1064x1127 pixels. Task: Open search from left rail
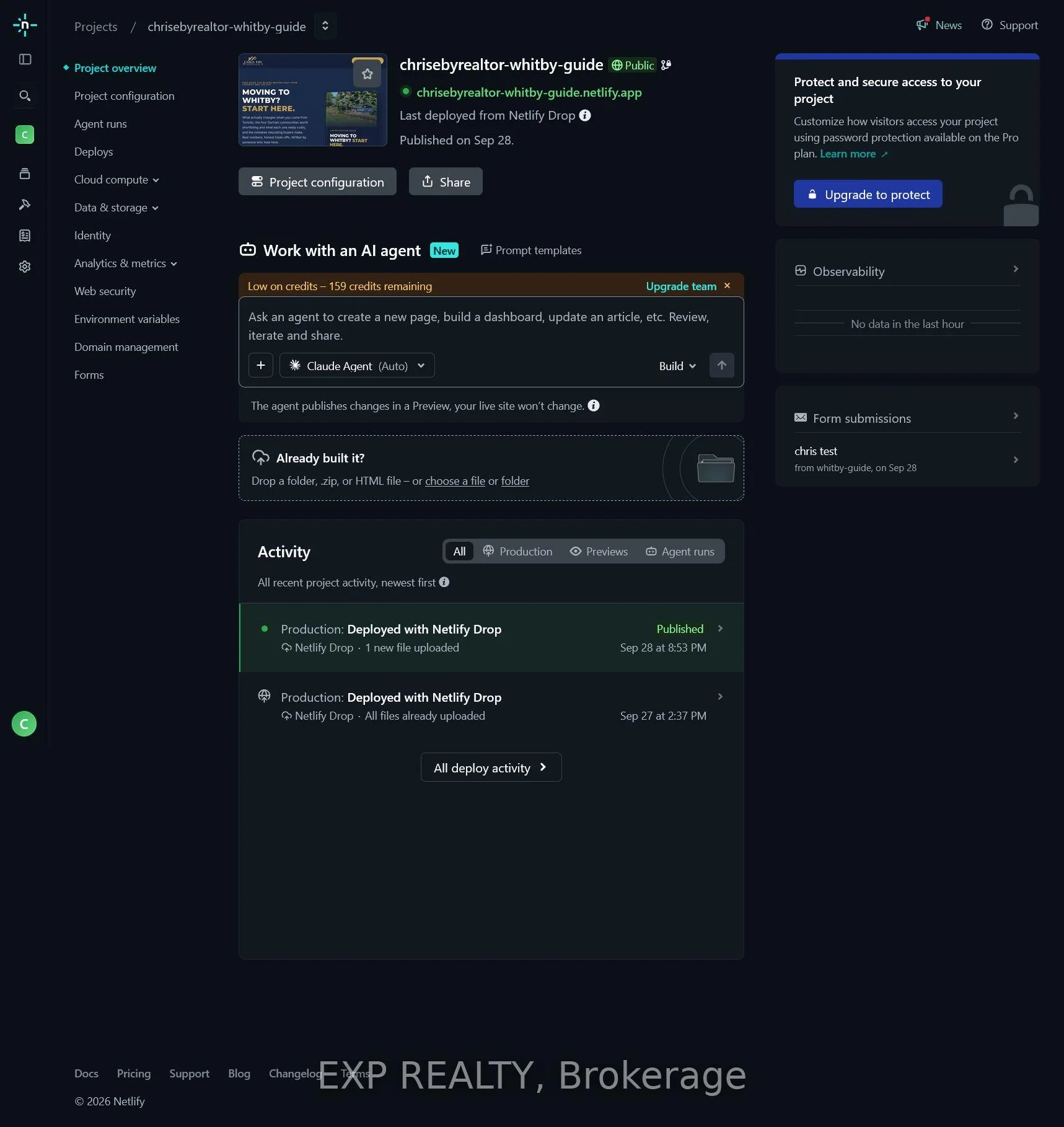pyautogui.click(x=25, y=96)
